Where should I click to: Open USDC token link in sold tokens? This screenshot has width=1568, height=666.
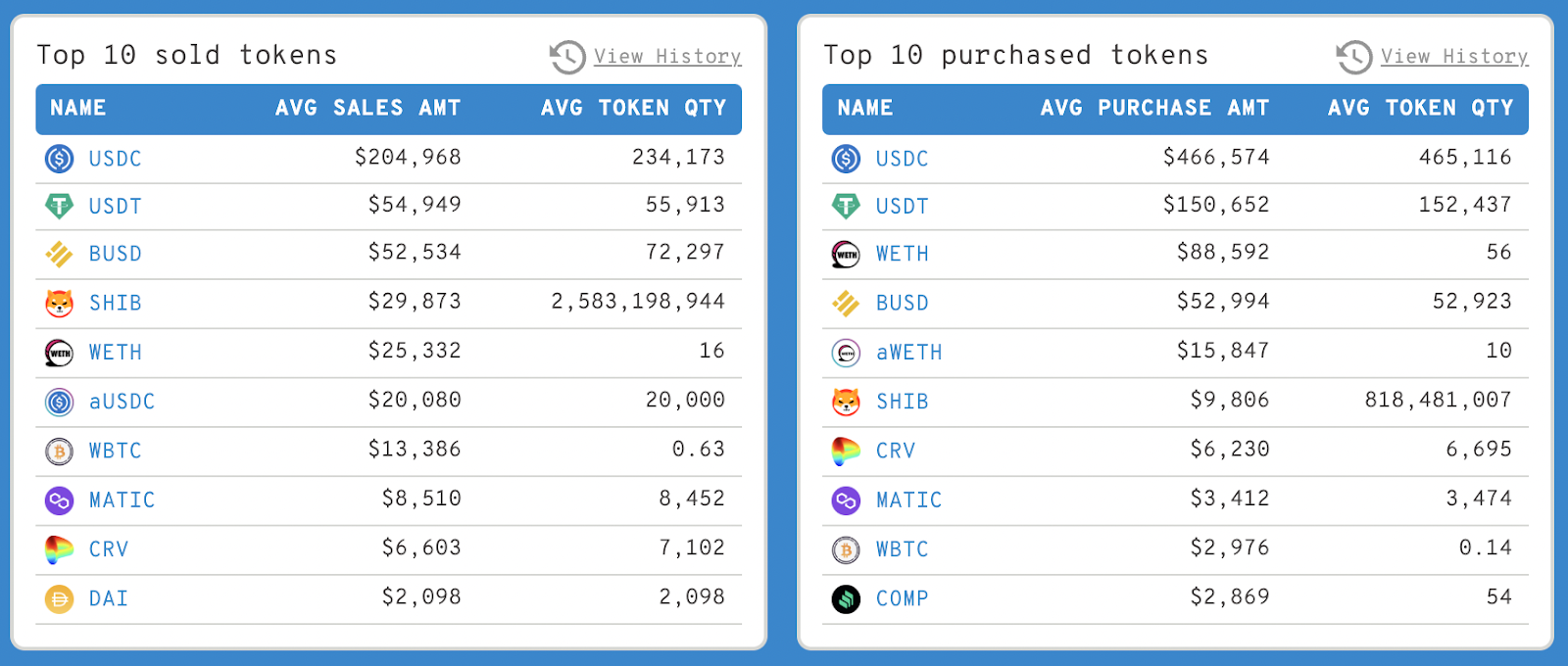pyautogui.click(x=116, y=159)
